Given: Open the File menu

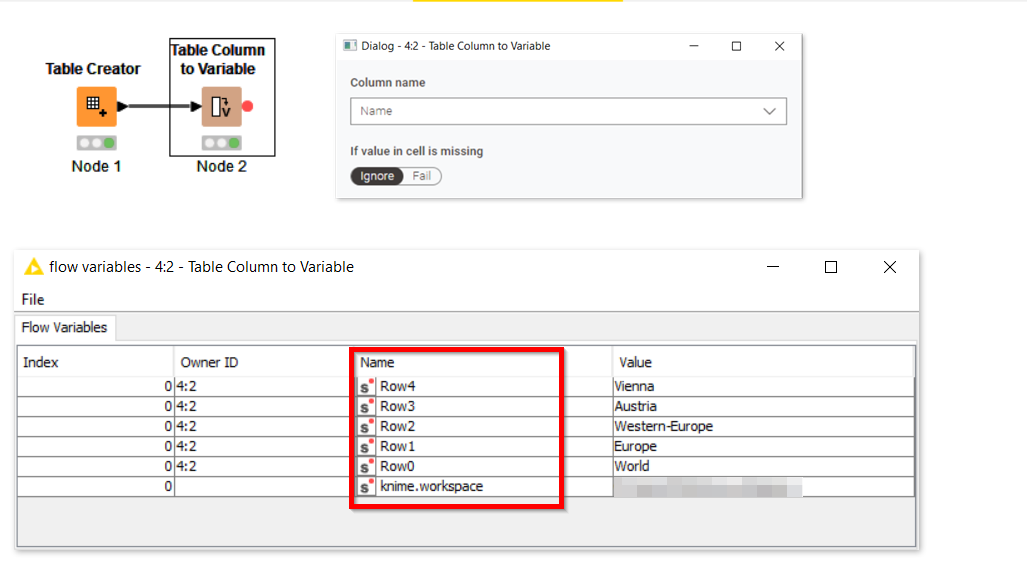Looking at the screenshot, I should click(x=33, y=299).
